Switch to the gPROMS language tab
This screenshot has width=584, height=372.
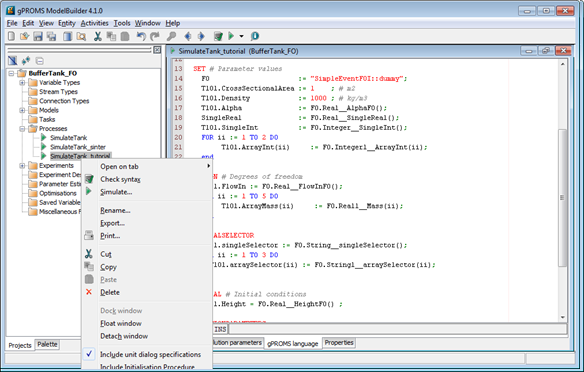pos(292,343)
